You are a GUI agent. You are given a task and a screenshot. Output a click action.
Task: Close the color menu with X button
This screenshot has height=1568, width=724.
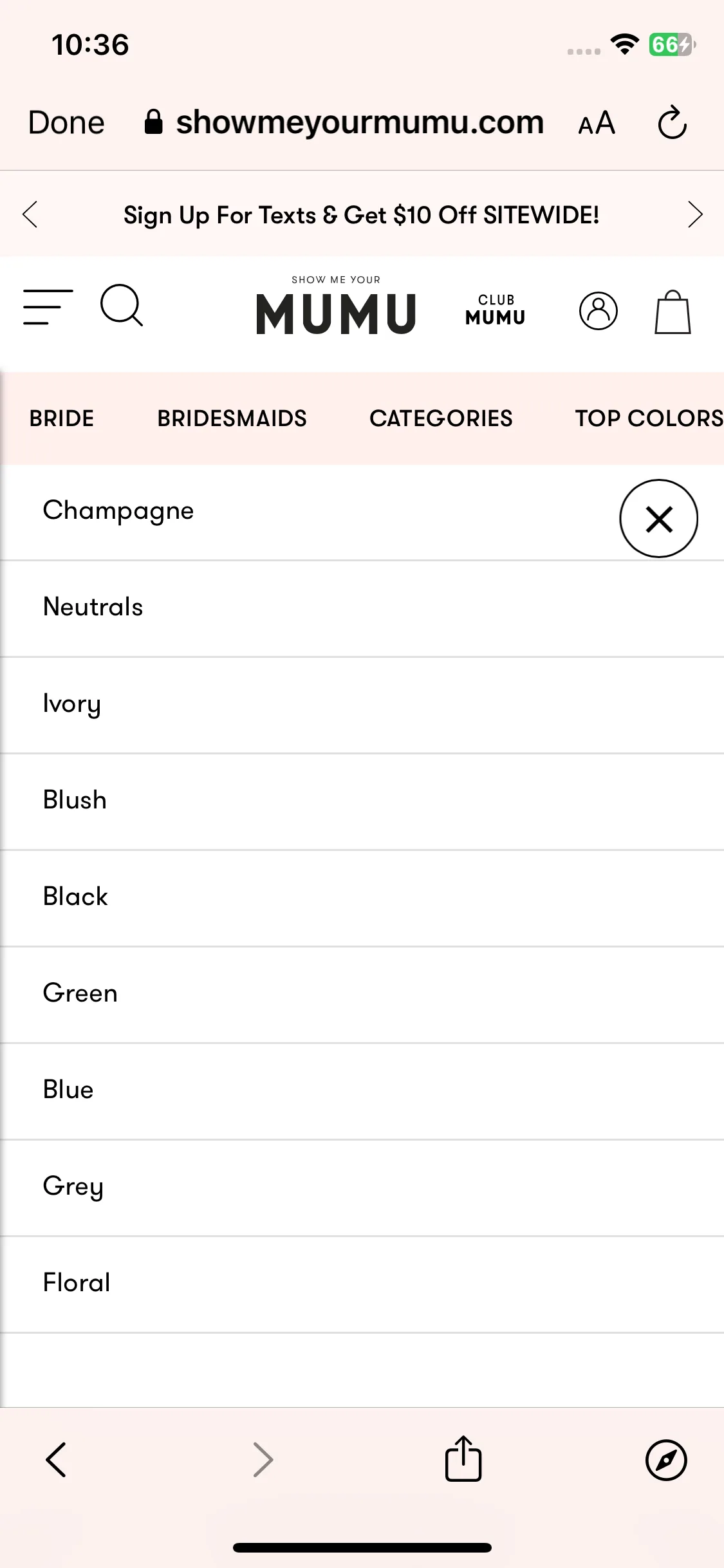658,518
